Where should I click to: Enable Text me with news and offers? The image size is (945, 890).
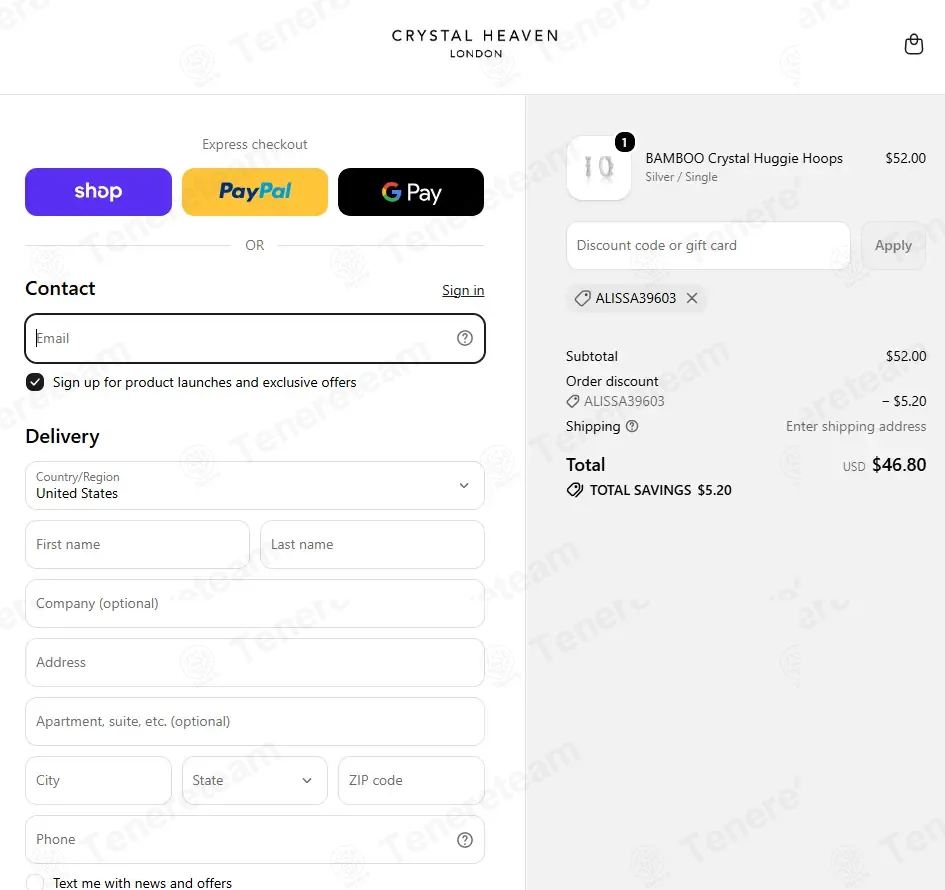coord(35,882)
